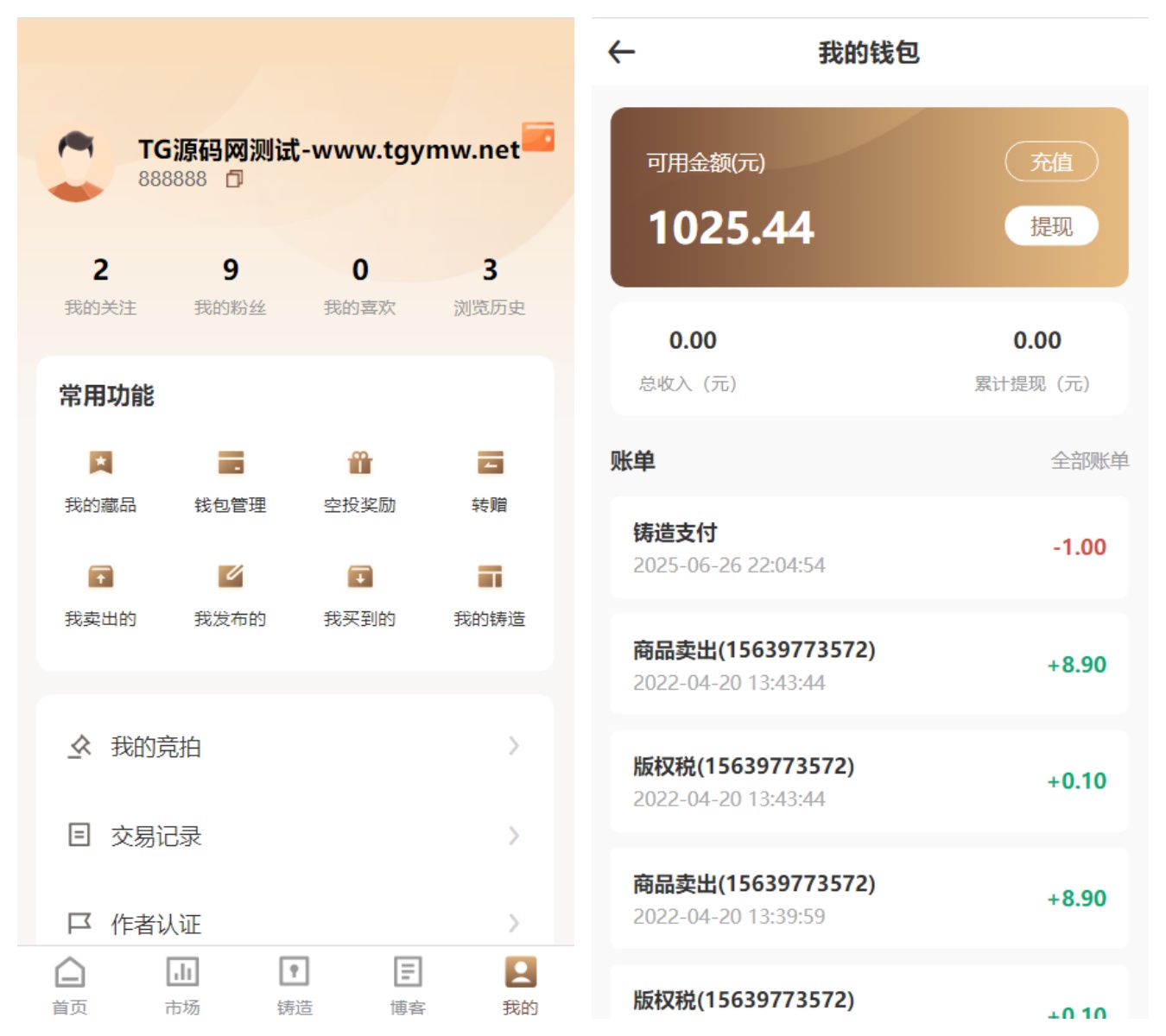1166x1036 pixels.
Task: Open the wallet icon beside the username
Action: [538, 136]
